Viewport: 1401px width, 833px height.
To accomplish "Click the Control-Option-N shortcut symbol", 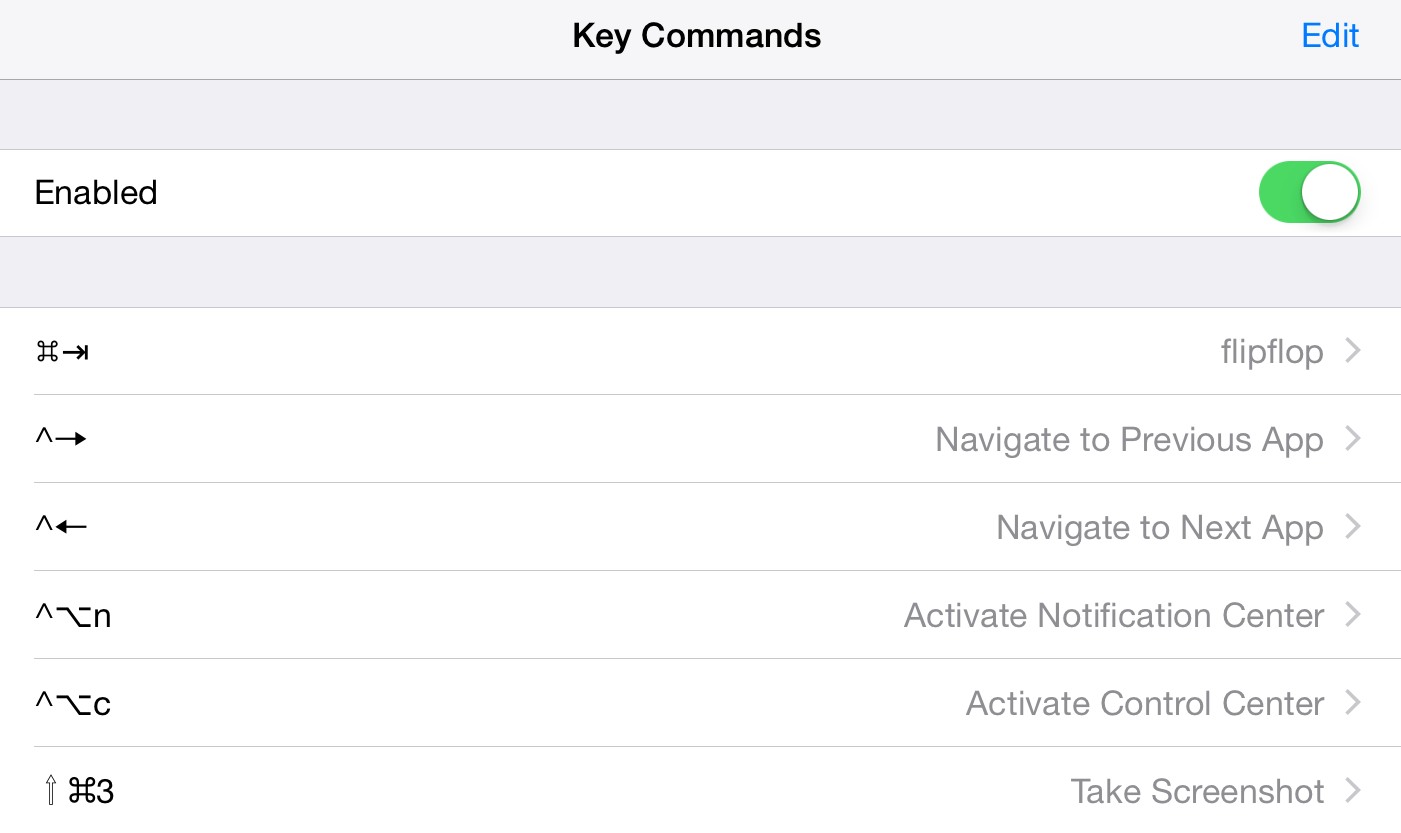I will 73,615.
